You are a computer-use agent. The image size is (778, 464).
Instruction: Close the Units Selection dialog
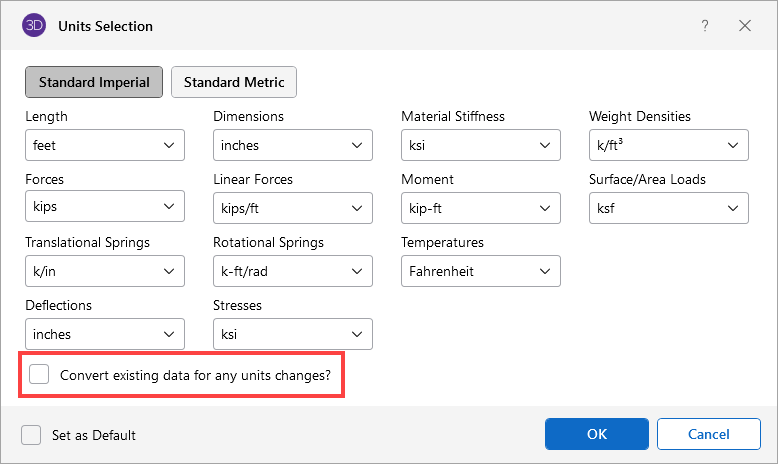point(745,25)
